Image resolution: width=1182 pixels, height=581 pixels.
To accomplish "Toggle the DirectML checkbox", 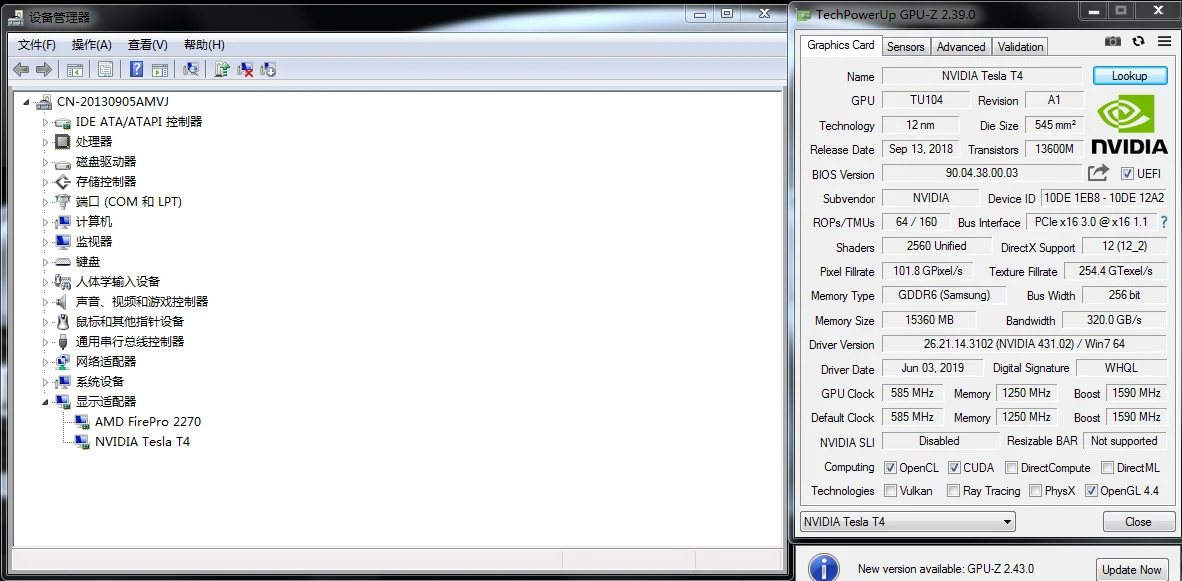I will [1107, 467].
